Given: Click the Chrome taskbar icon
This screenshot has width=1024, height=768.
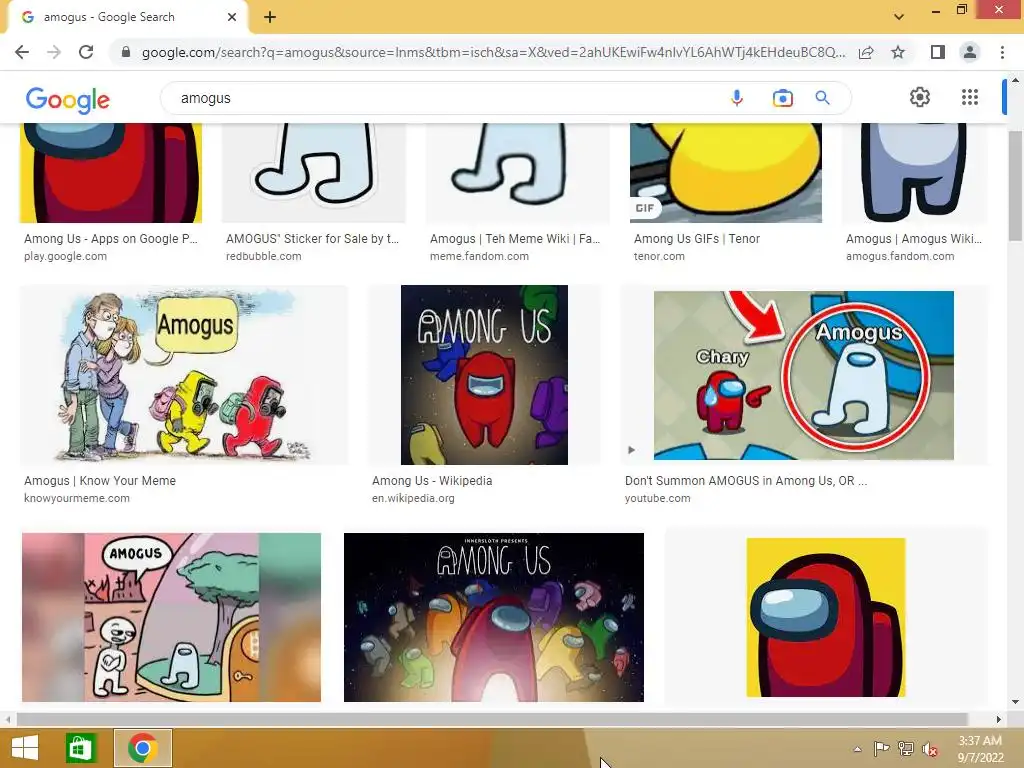Looking at the screenshot, I should tap(143, 748).
